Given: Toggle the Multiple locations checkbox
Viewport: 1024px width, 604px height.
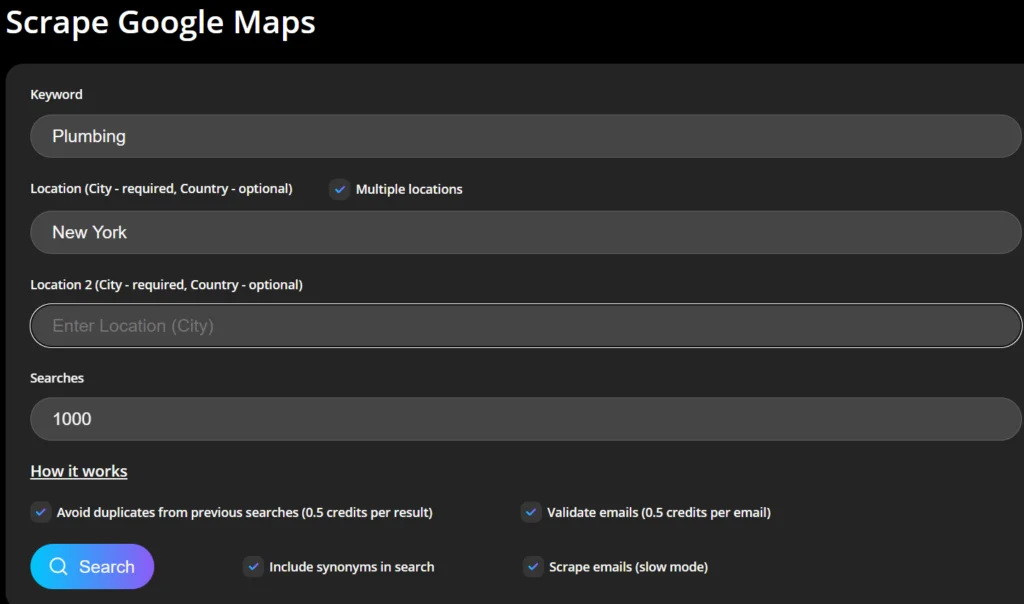Looking at the screenshot, I should click(x=340, y=189).
